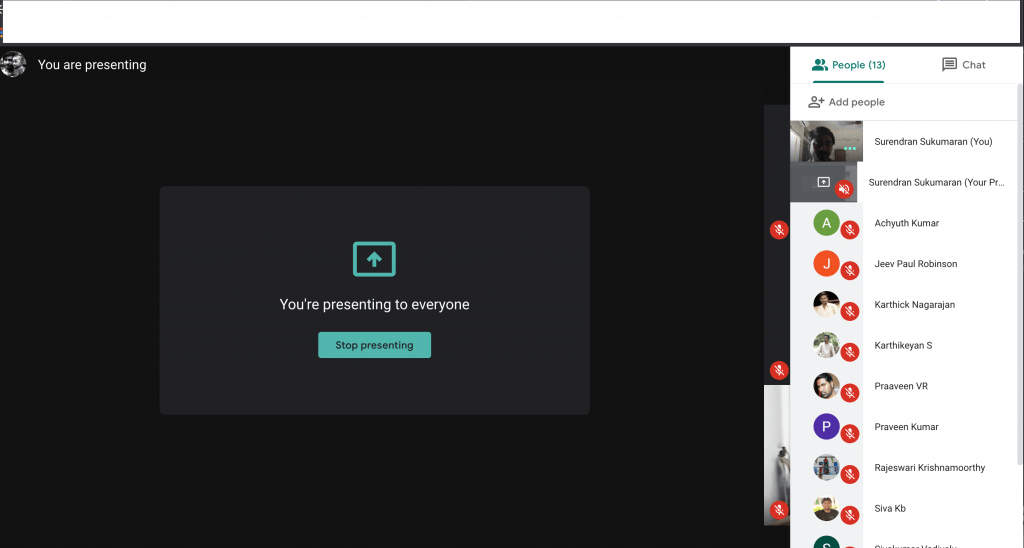The width and height of the screenshot is (1024, 548).
Task: Click the purple 'P' avatar for Praveen Kumar
Action: 826,427
